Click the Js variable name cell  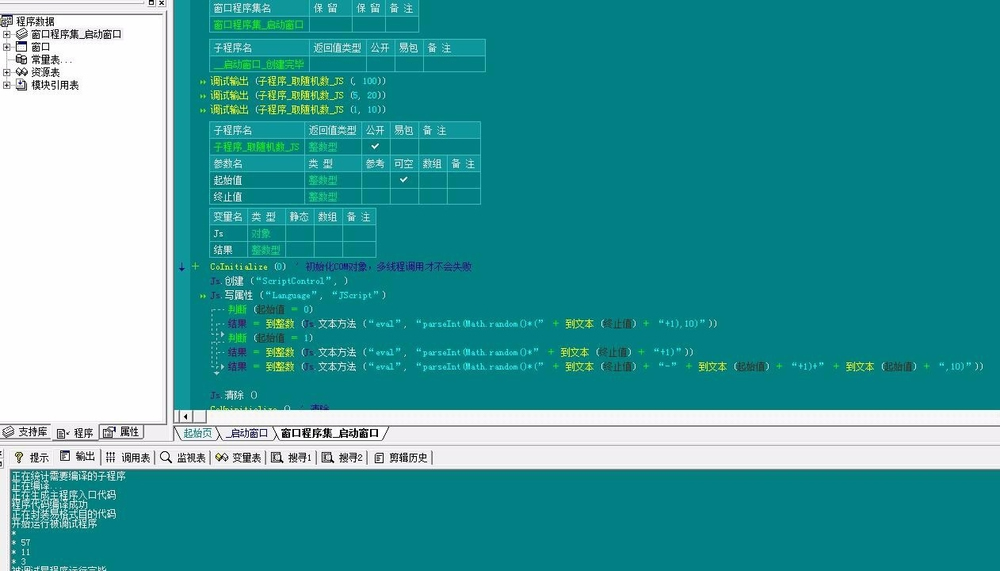228,234
